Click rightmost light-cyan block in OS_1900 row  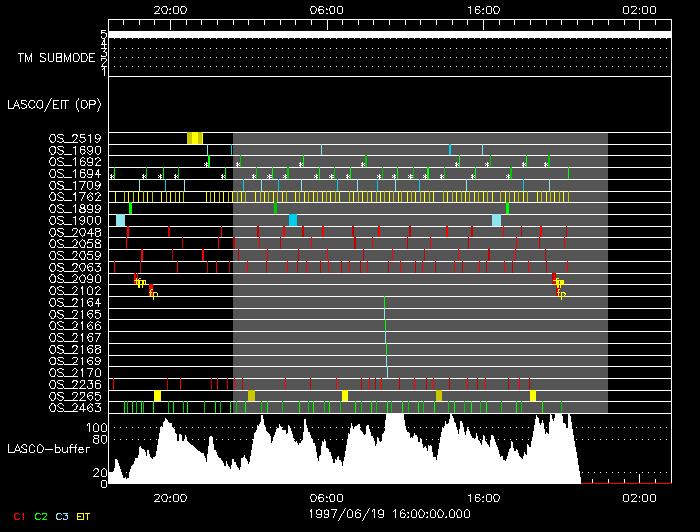click(x=496, y=220)
